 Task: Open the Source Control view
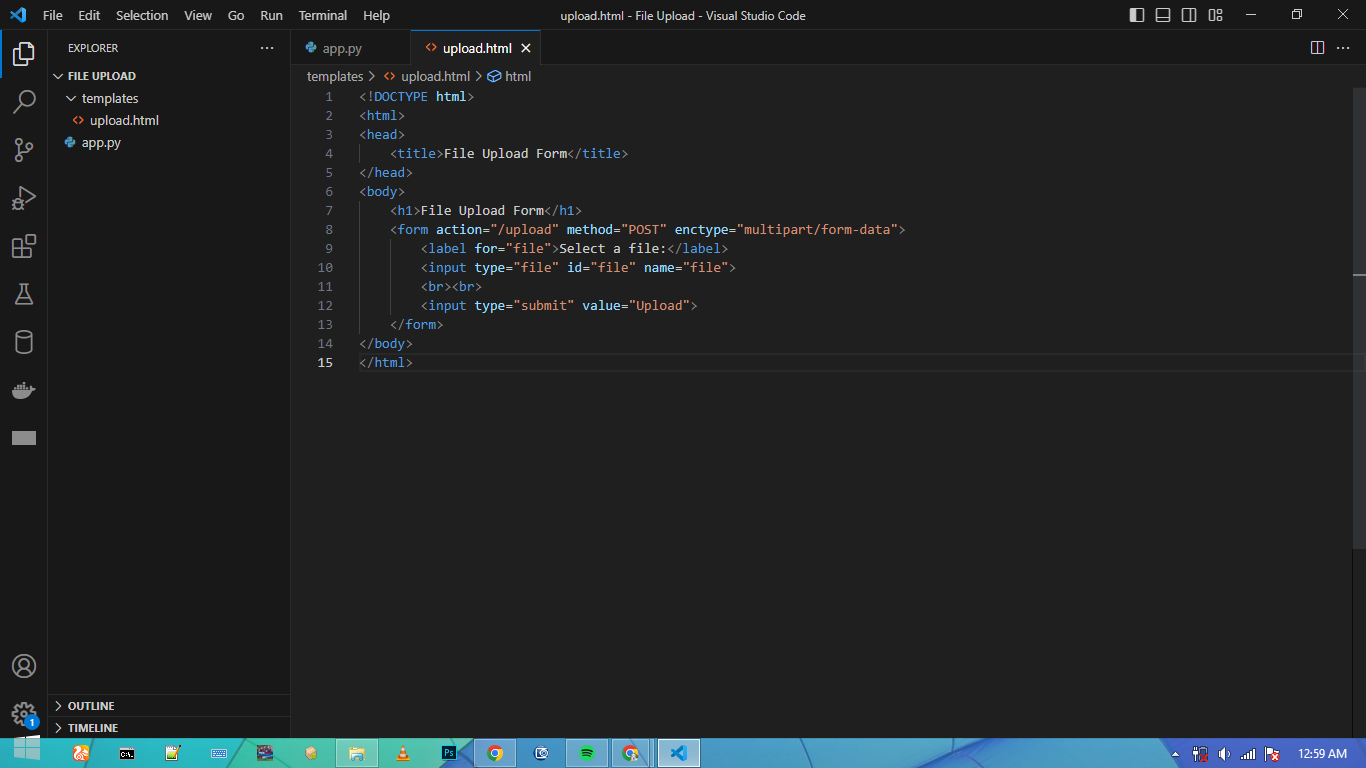click(x=24, y=150)
